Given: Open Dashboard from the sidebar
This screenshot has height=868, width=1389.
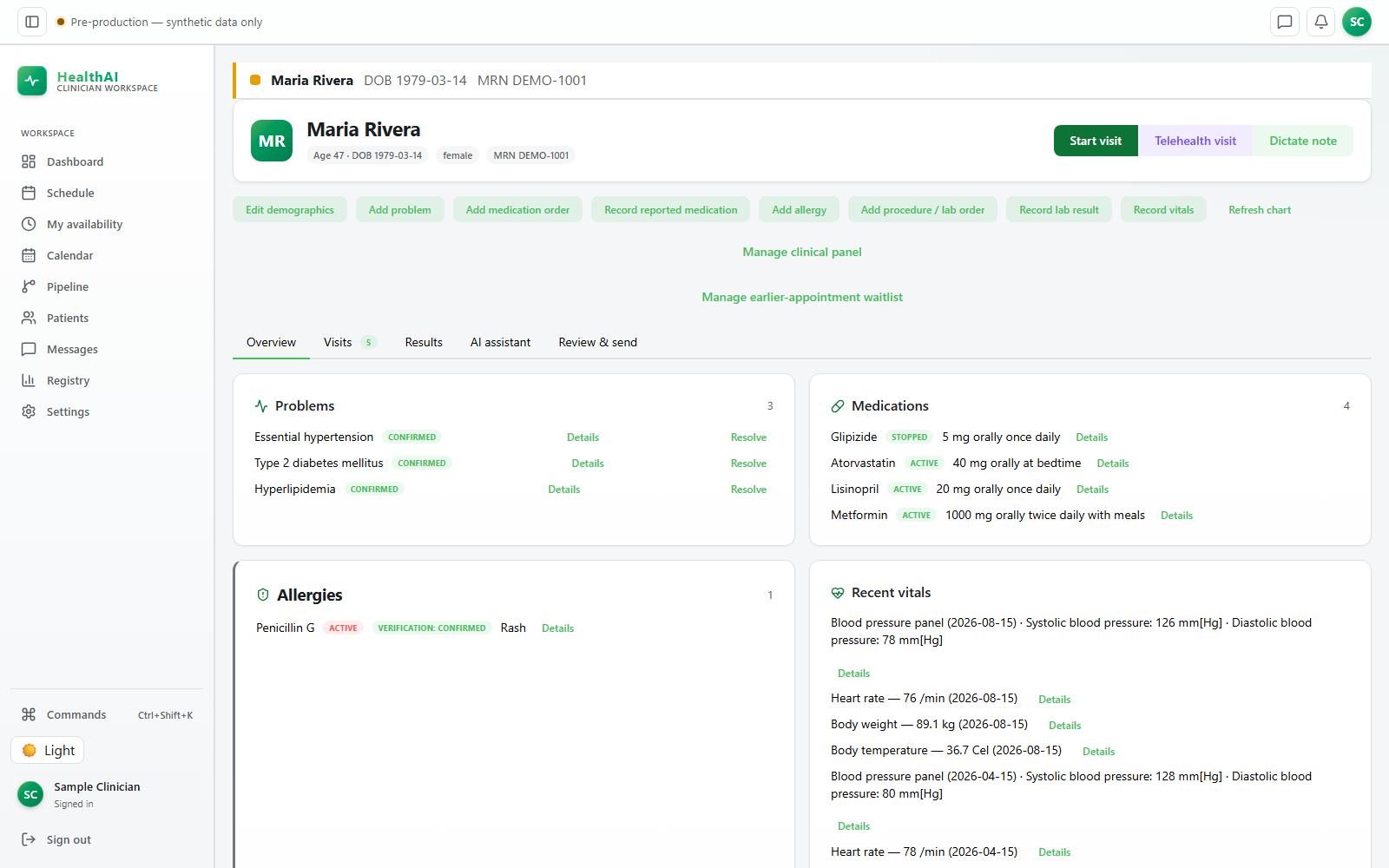Looking at the screenshot, I should [x=107, y=161].
